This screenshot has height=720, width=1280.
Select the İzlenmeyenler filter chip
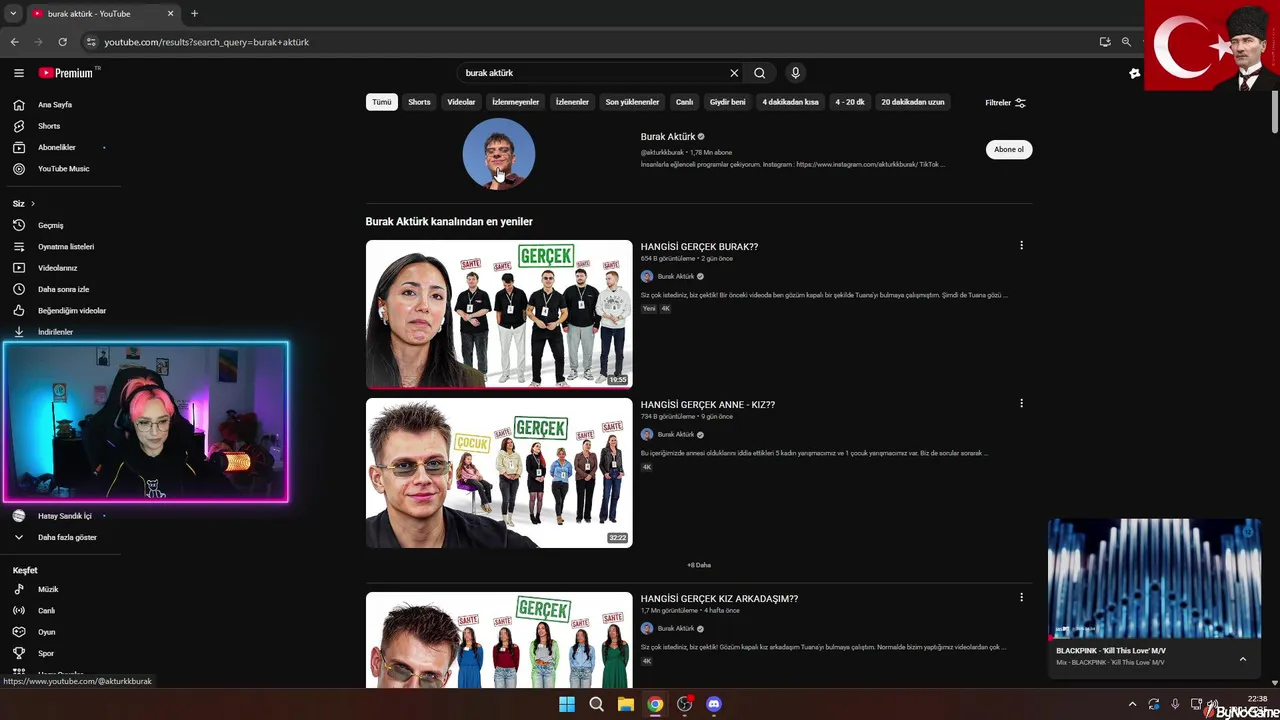(x=515, y=102)
